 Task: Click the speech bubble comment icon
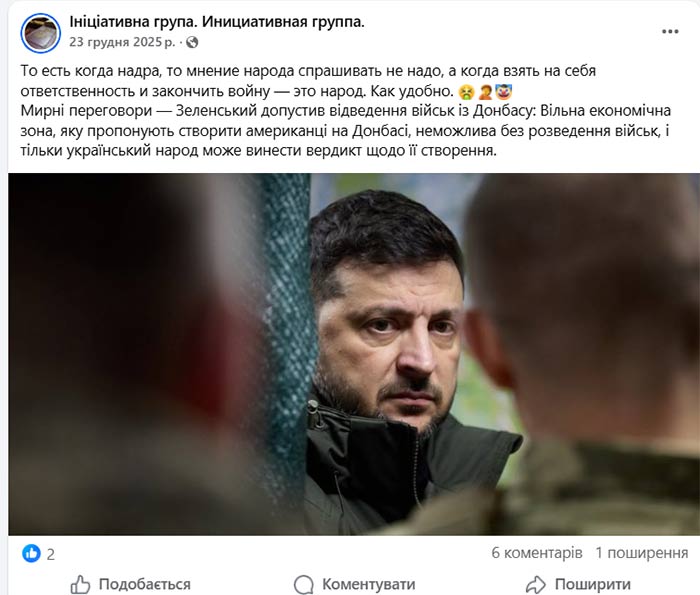tap(304, 584)
